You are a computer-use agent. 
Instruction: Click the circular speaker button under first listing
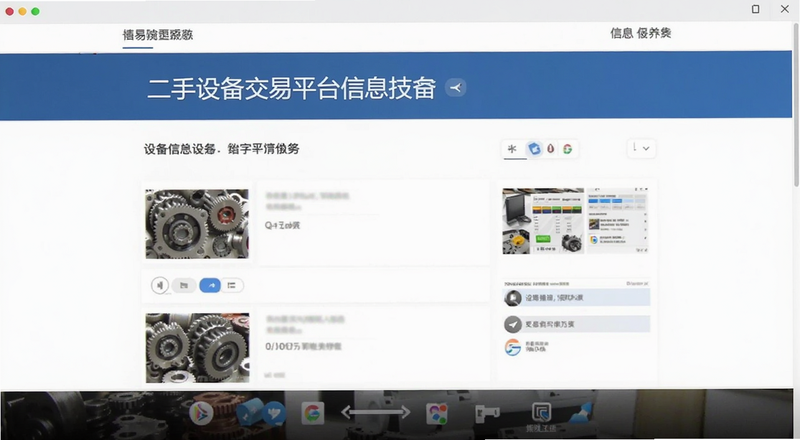(160, 285)
